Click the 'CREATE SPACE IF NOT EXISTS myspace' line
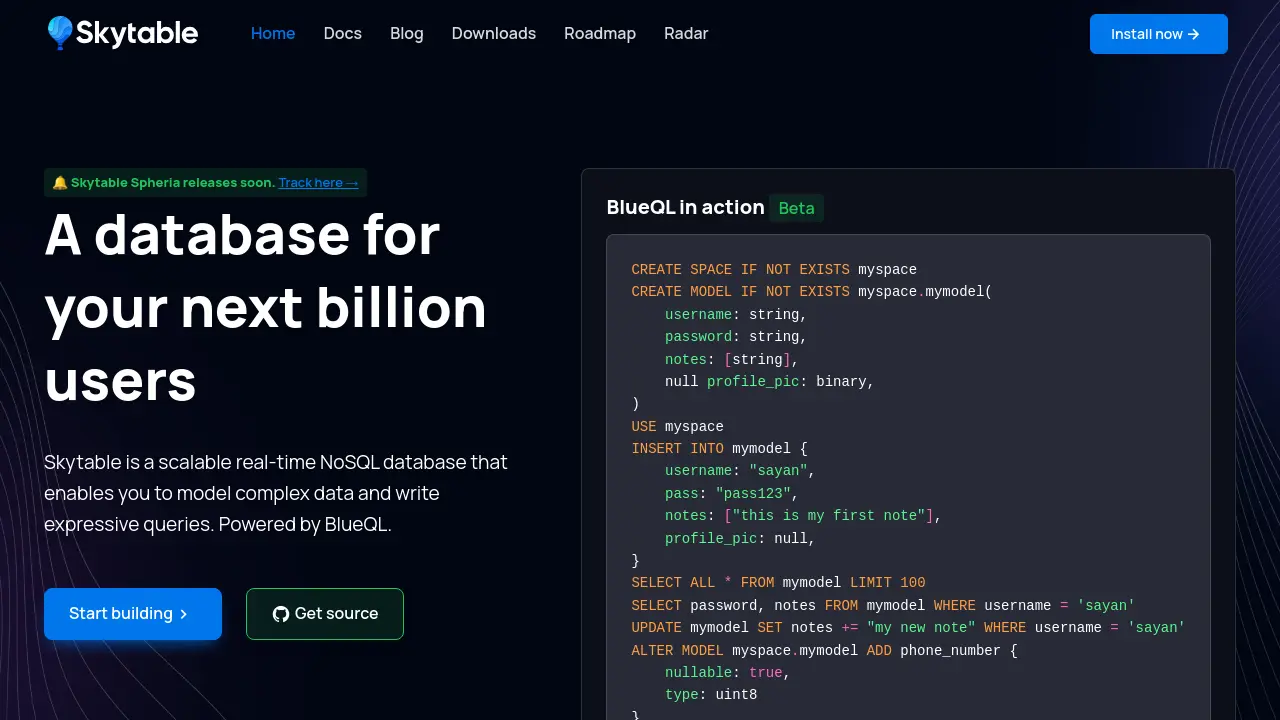This screenshot has height=720, width=1280. [774, 270]
